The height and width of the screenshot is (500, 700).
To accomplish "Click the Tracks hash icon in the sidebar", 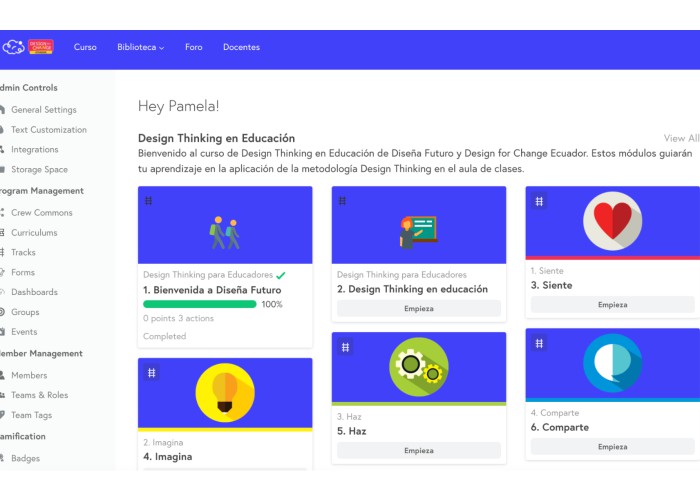I will (2, 252).
